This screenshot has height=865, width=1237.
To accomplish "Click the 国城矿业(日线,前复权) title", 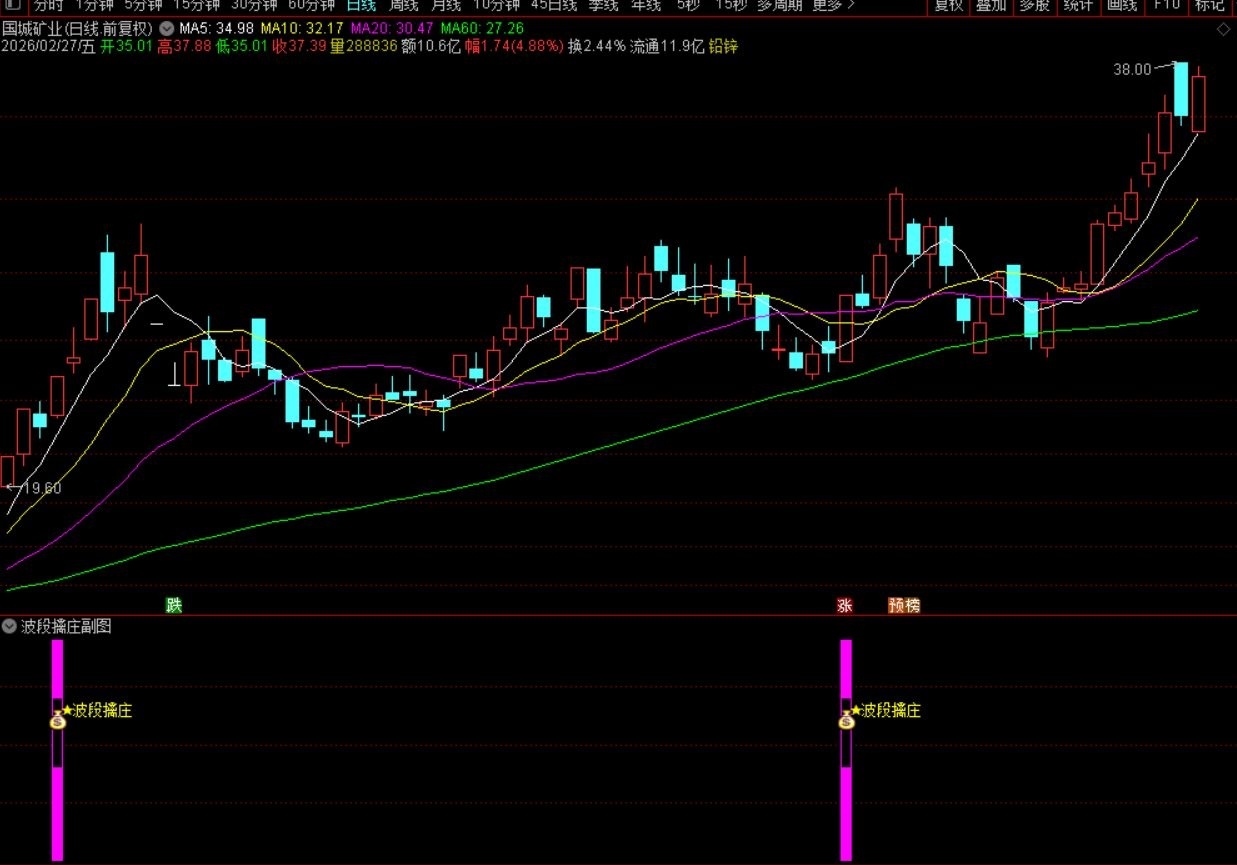I will pos(79,29).
